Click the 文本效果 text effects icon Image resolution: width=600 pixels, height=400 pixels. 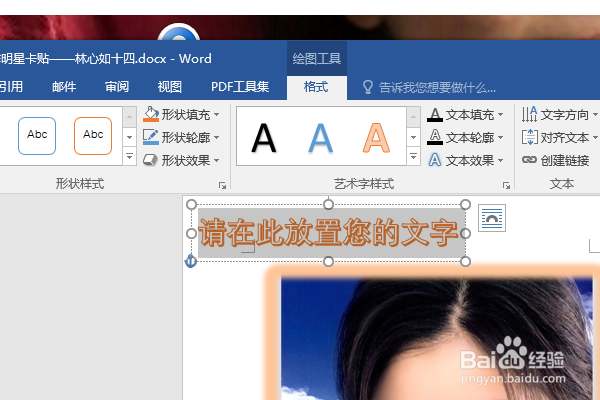pyautogui.click(x=435, y=160)
